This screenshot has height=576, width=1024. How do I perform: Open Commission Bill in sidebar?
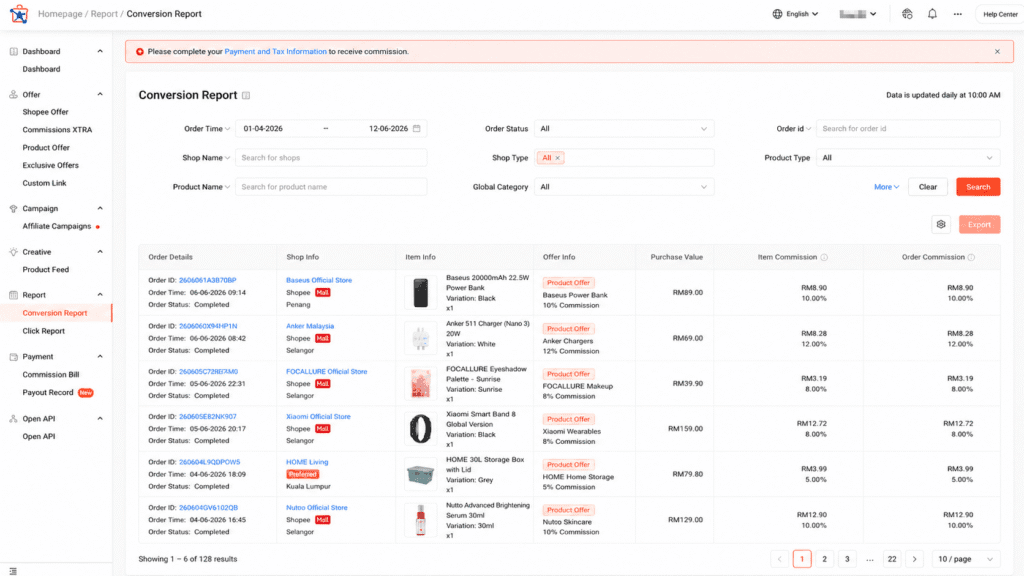pyautogui.click(x=51, y=375)
